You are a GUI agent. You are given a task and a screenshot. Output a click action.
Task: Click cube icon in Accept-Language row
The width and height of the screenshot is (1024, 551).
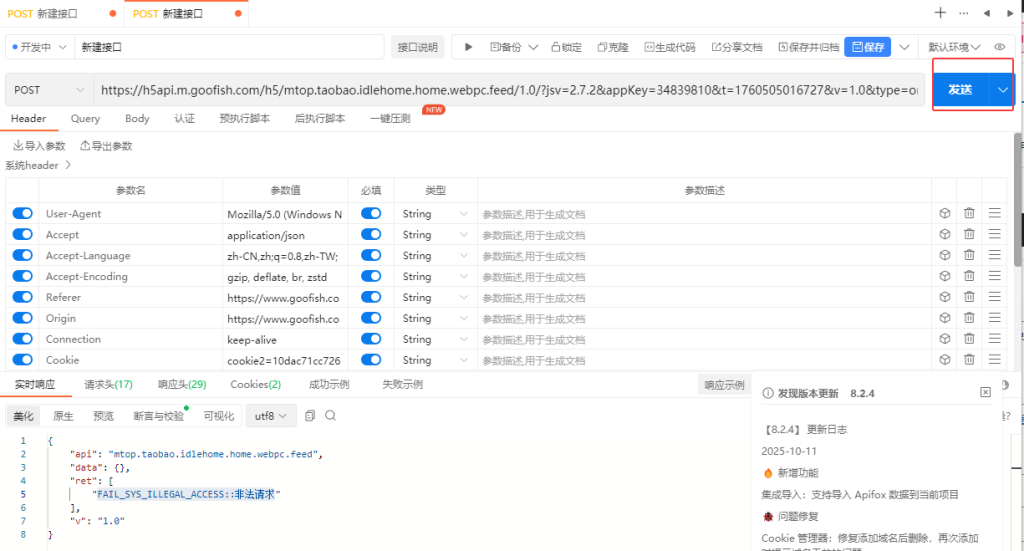pyautogui.click(x=944, y=255)
